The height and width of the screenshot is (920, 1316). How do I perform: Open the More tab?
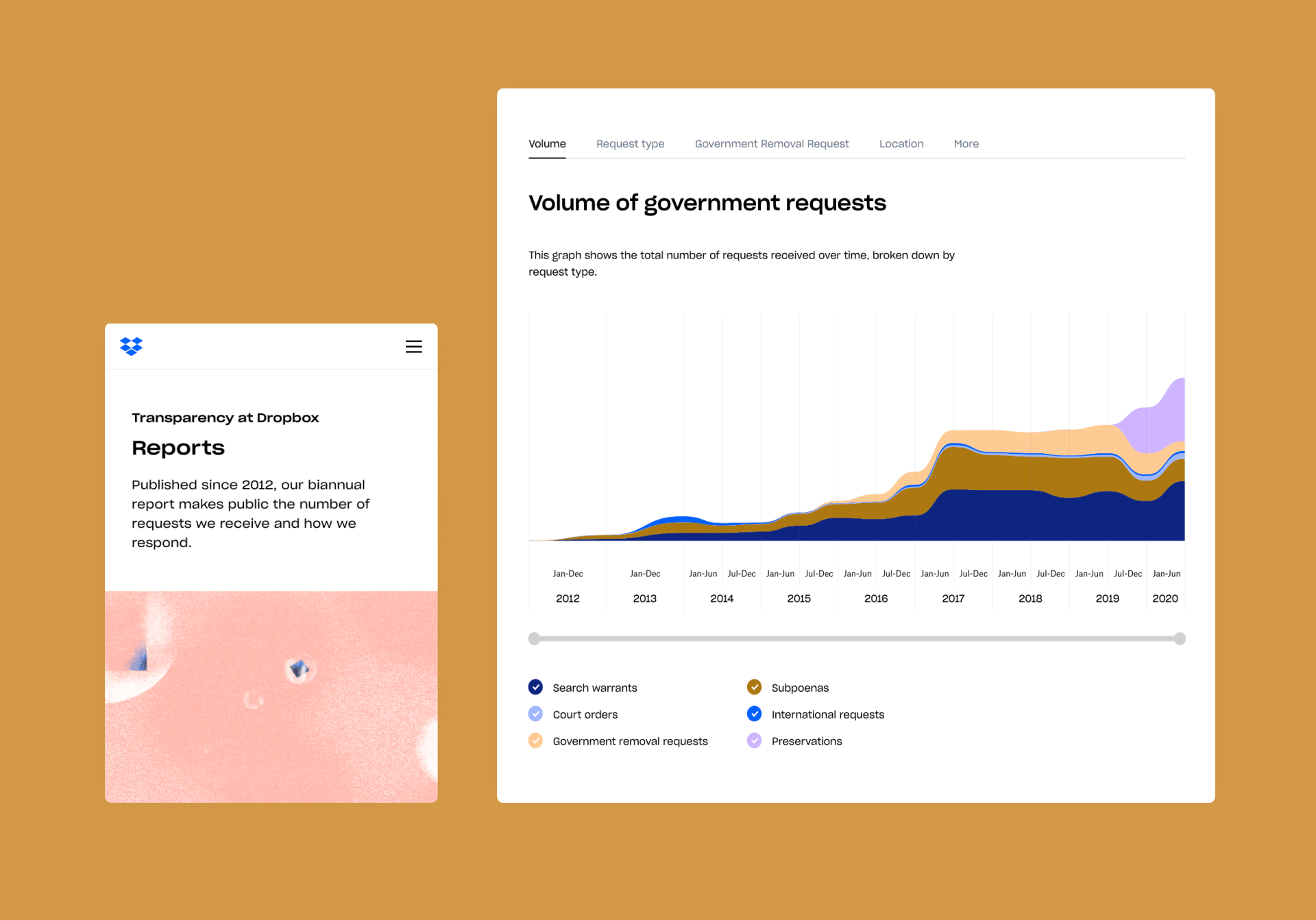(966, 144)
